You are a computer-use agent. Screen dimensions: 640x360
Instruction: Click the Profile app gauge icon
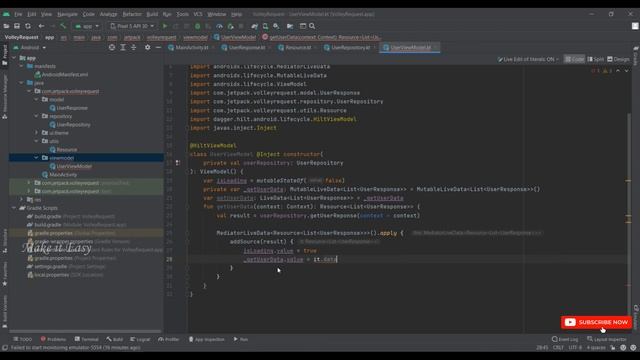(219, 26)
